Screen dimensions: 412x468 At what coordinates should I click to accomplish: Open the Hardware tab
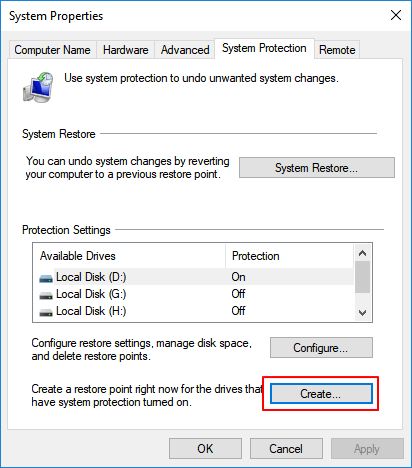pyautogui.click(x=126, y=50)
